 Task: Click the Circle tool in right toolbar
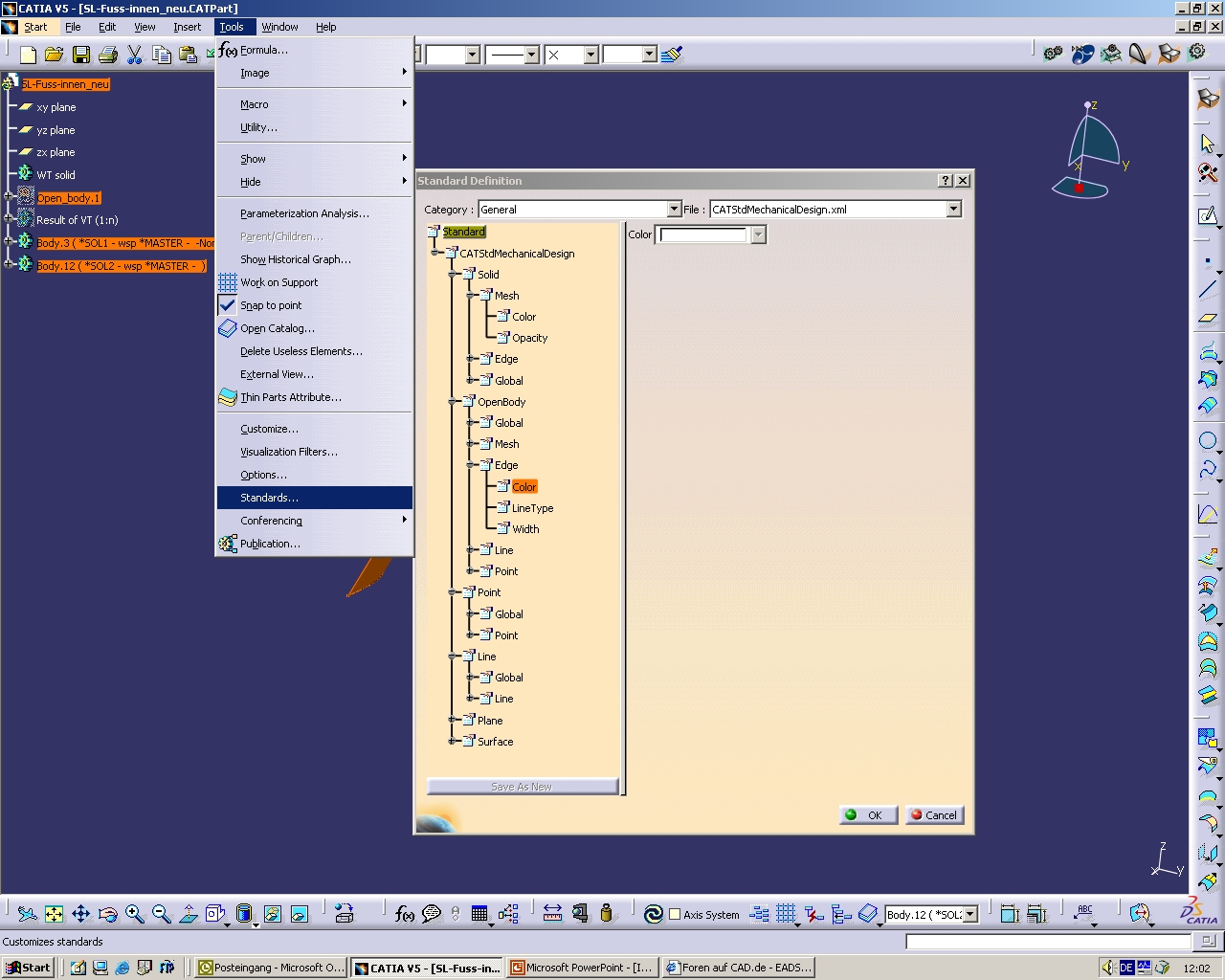pyautogui.click(x=1208, y=440)
